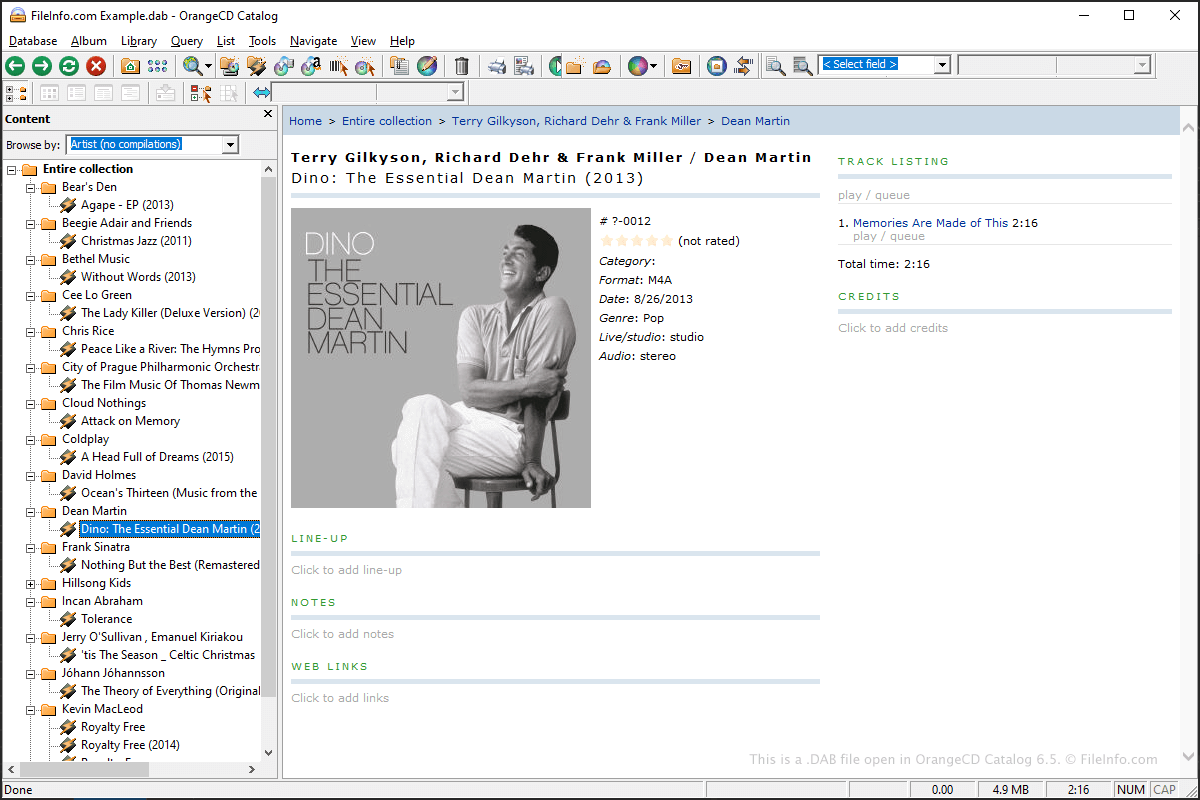Click the selection tree cursor icon
The height and width of the screenshot is (800, 1200).
[201, 93]
